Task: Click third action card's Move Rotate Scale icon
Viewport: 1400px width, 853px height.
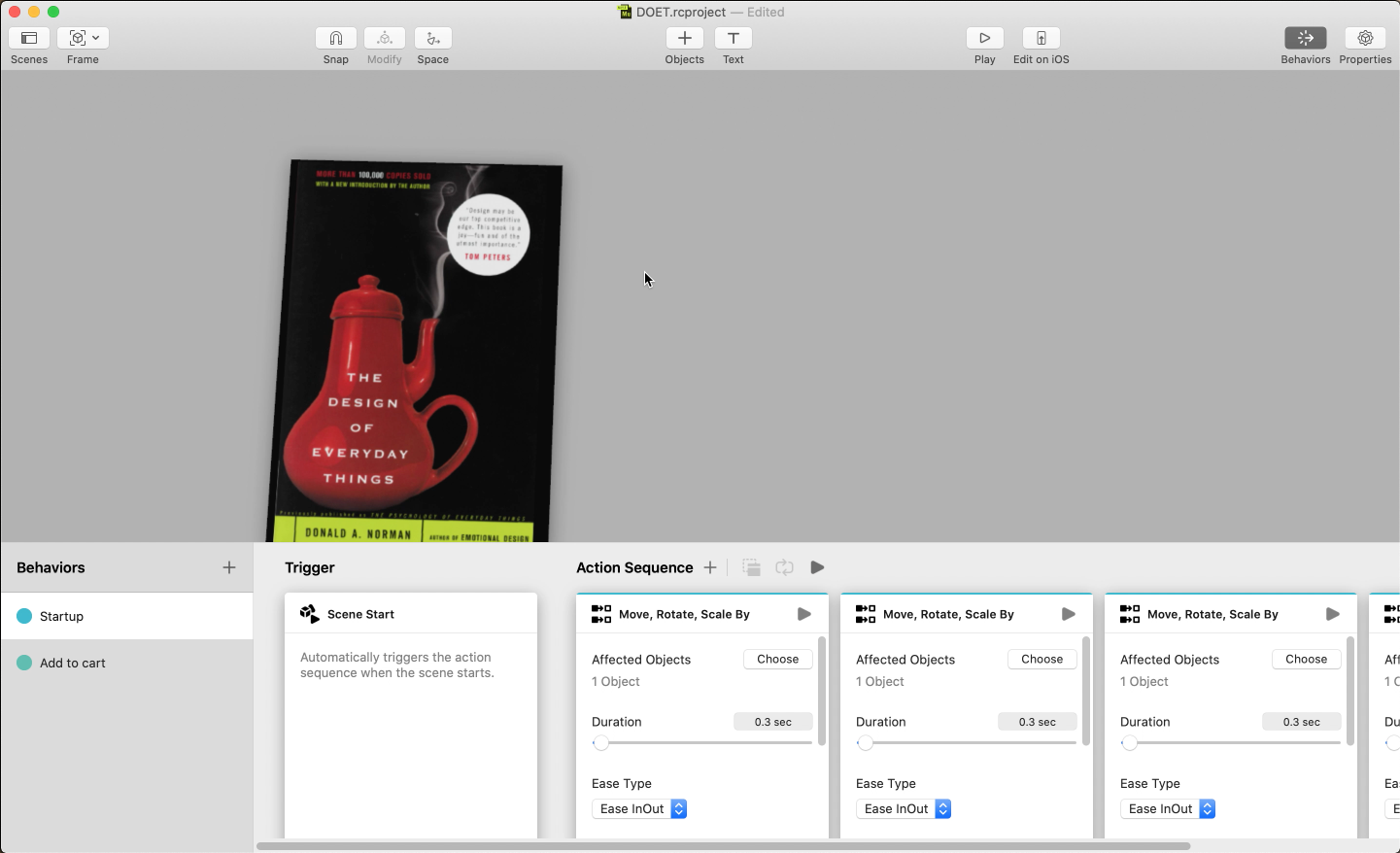Action: tap(1130, 614)
